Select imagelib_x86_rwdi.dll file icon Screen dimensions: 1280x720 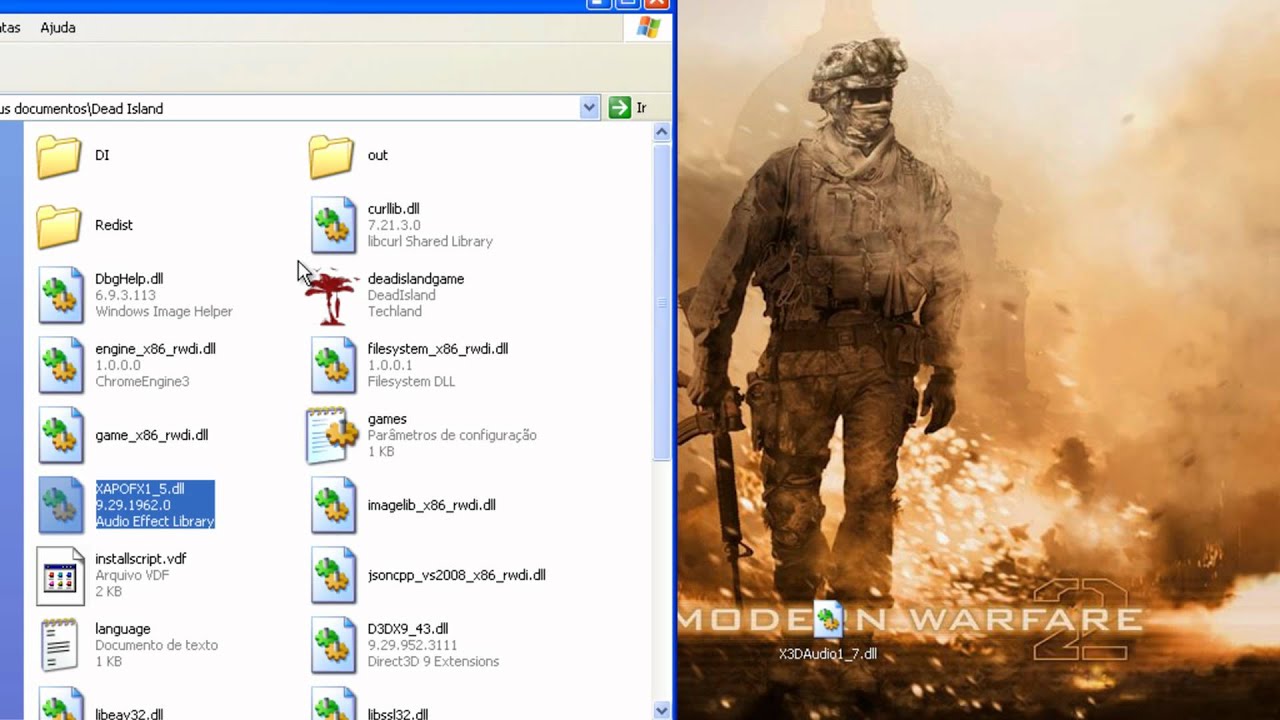tap(333, 505)
